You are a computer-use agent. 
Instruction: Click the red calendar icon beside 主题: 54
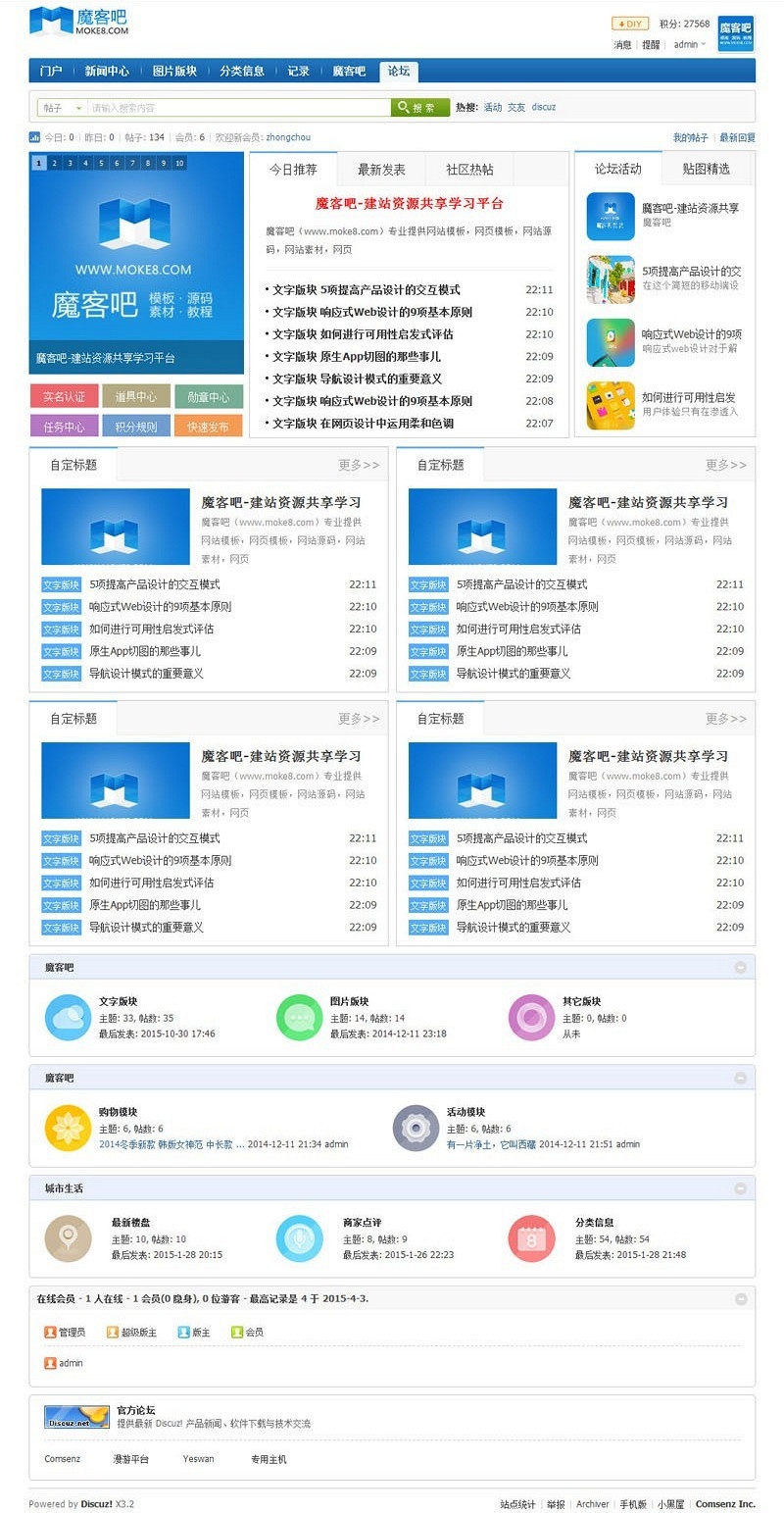point(531,1238)
